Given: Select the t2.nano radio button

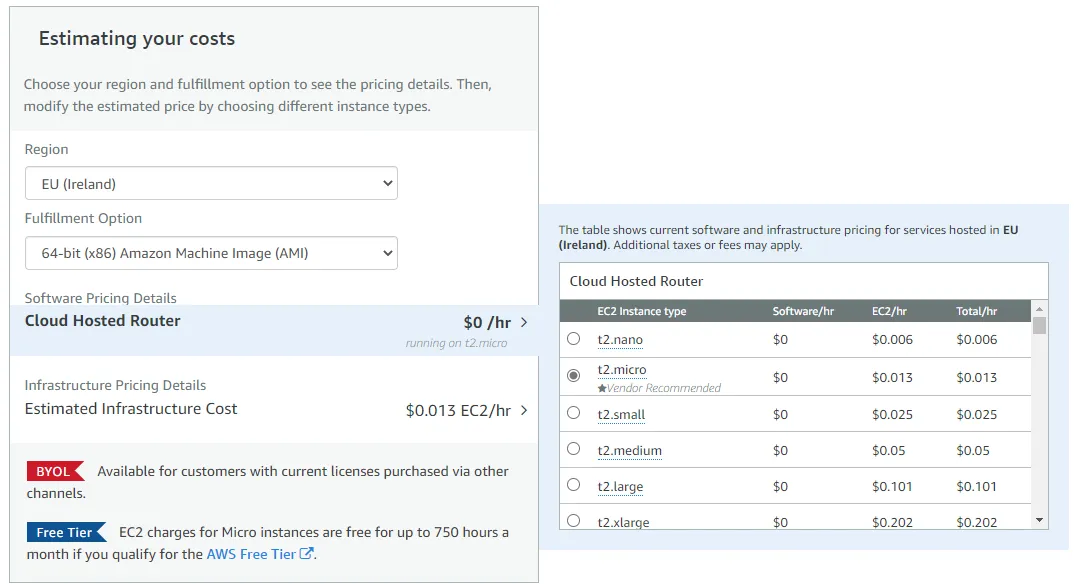Looking at the screenshot, I should coord(573,339).
